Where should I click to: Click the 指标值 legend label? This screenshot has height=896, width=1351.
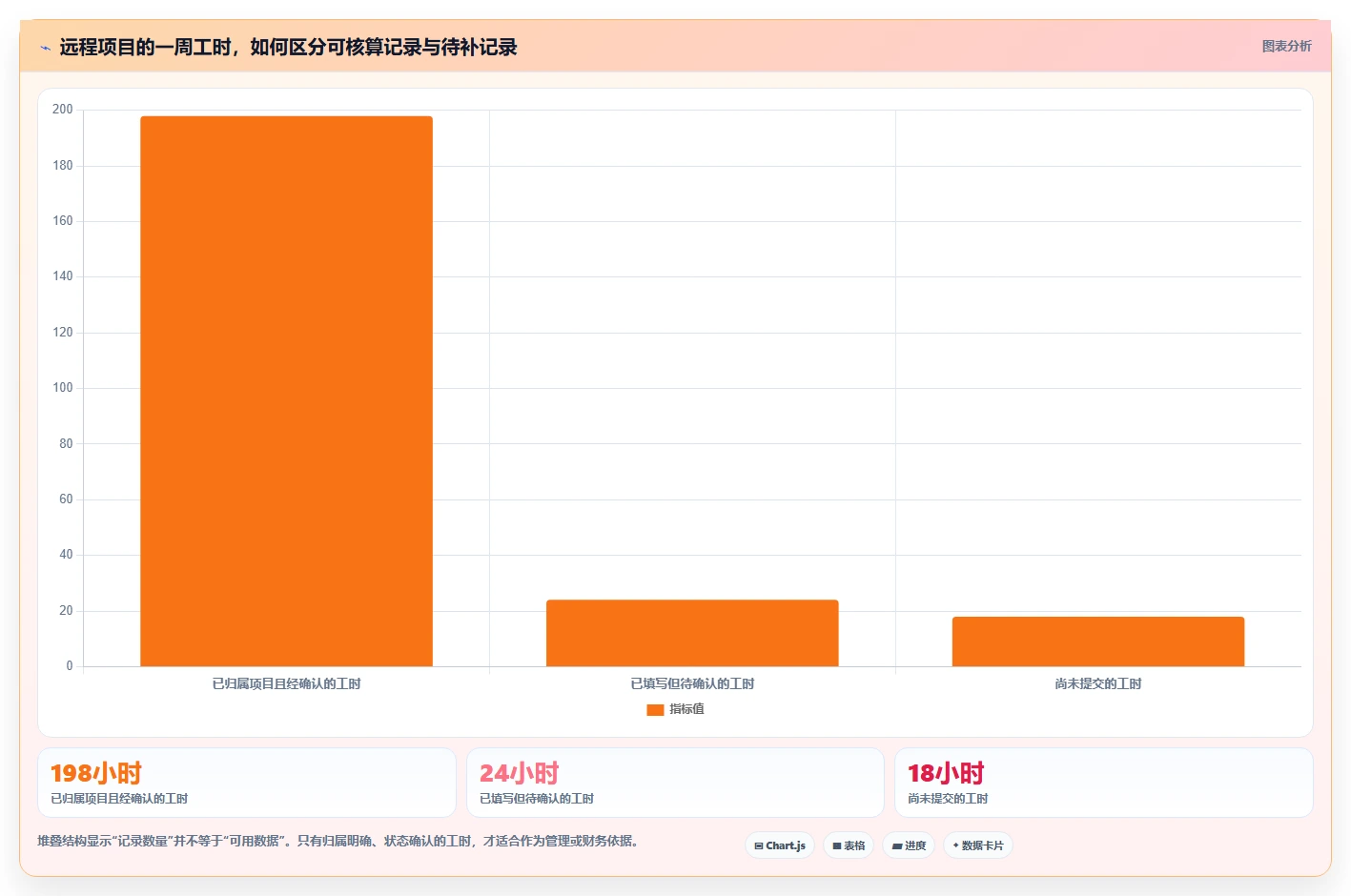[686, 709]
